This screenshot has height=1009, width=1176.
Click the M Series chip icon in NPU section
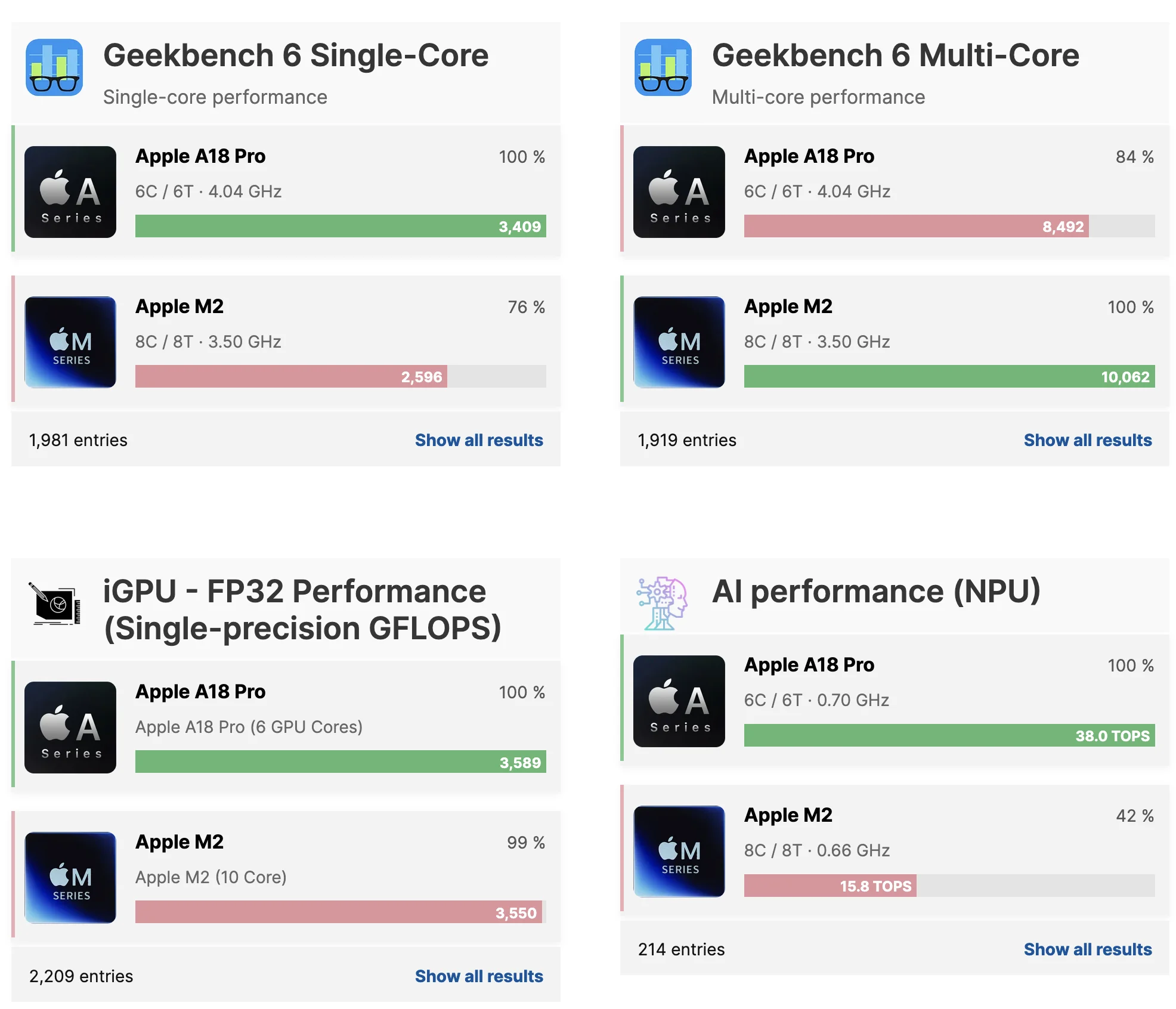pos(679,852)
